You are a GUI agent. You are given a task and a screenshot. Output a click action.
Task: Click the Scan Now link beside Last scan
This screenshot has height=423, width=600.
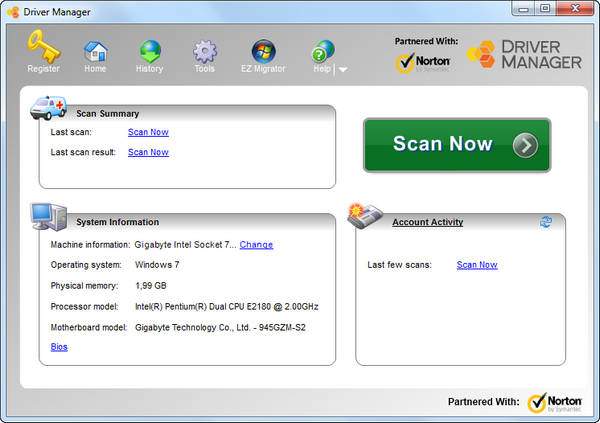click(x=148, y=132)
